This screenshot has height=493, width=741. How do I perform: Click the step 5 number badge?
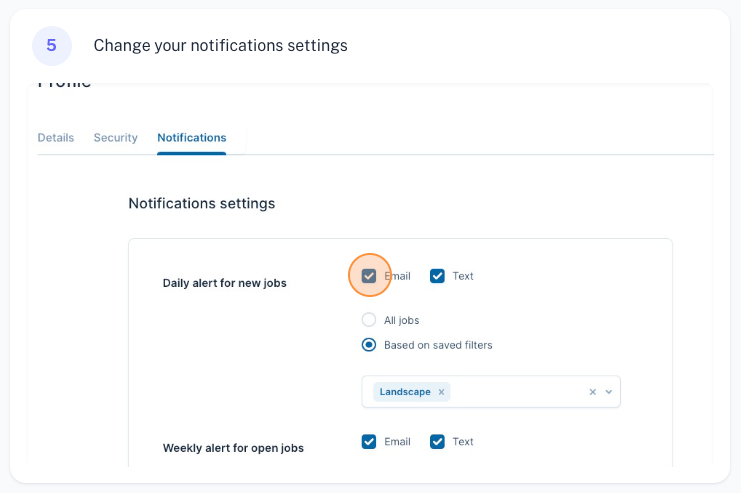coord(51,46)
